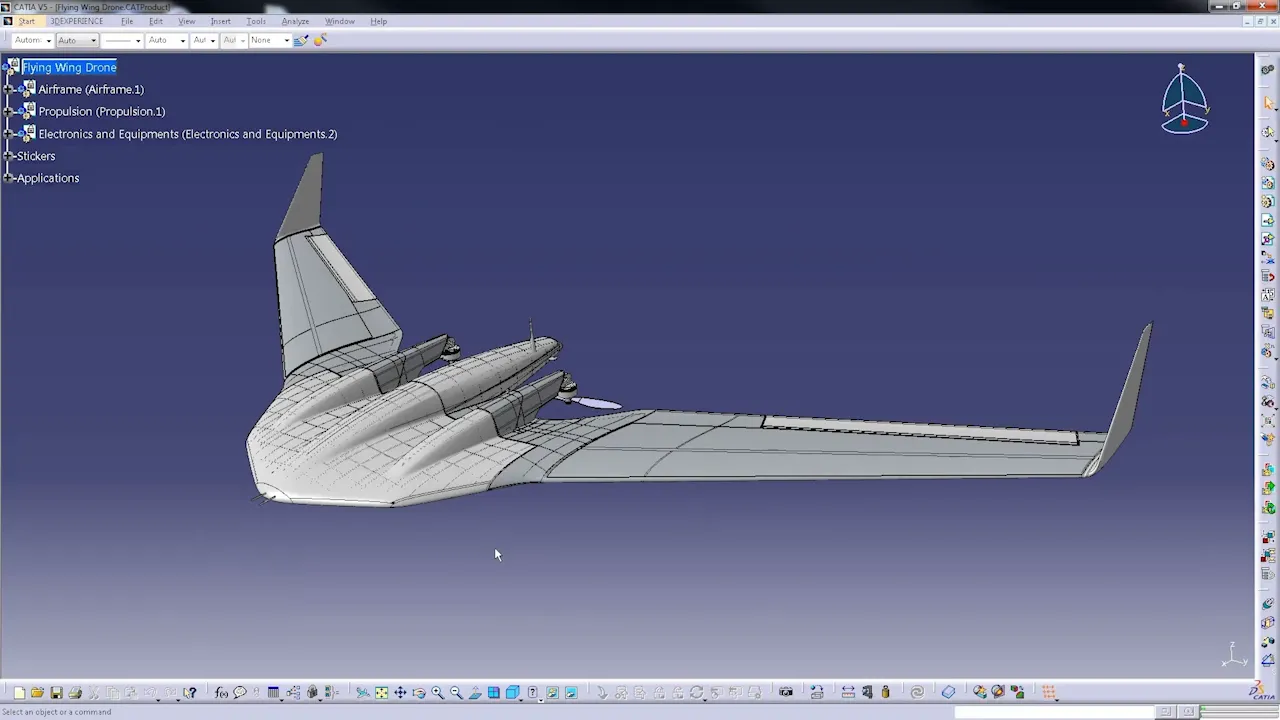Click the Fit All In icon
Screen dimensions: 1280x720
[381, 692]
